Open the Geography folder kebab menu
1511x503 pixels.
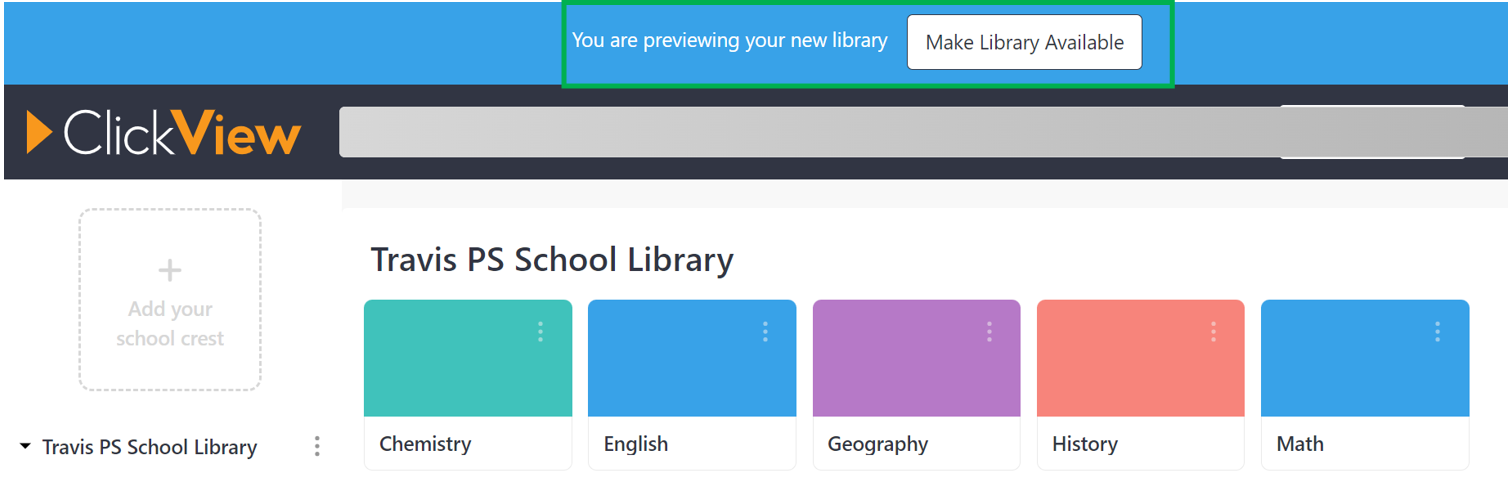[989, 332]
